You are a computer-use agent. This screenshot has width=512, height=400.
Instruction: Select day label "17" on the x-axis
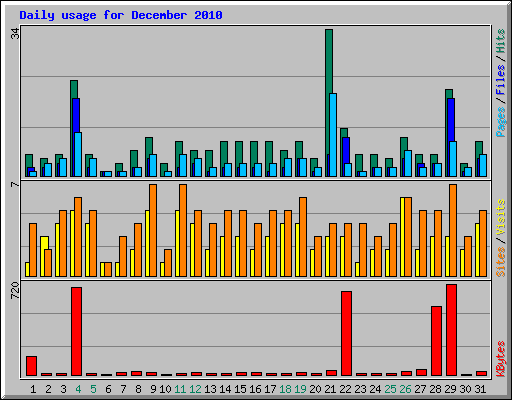[270, 389]
